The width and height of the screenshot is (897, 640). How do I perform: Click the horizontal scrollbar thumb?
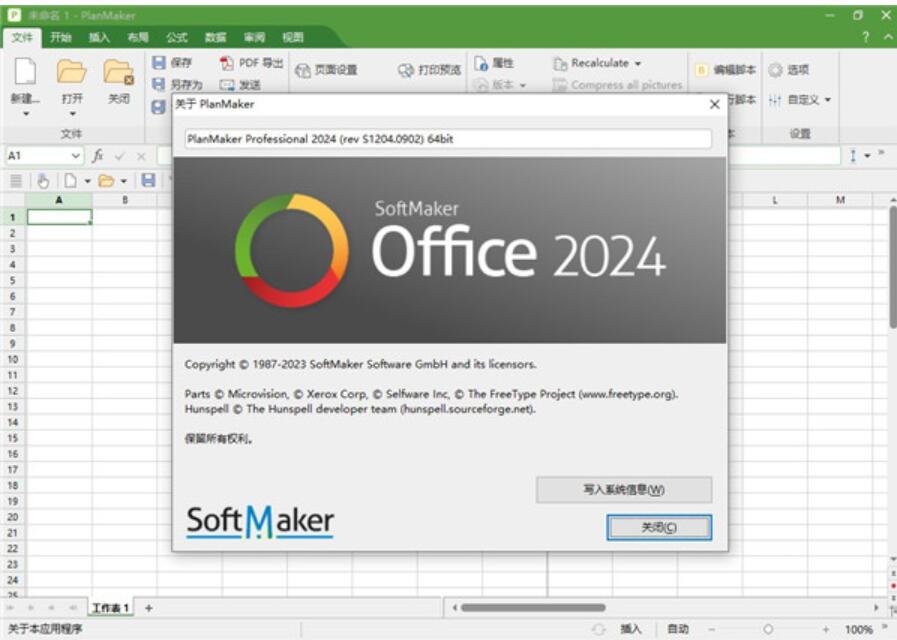coord(533,607)
